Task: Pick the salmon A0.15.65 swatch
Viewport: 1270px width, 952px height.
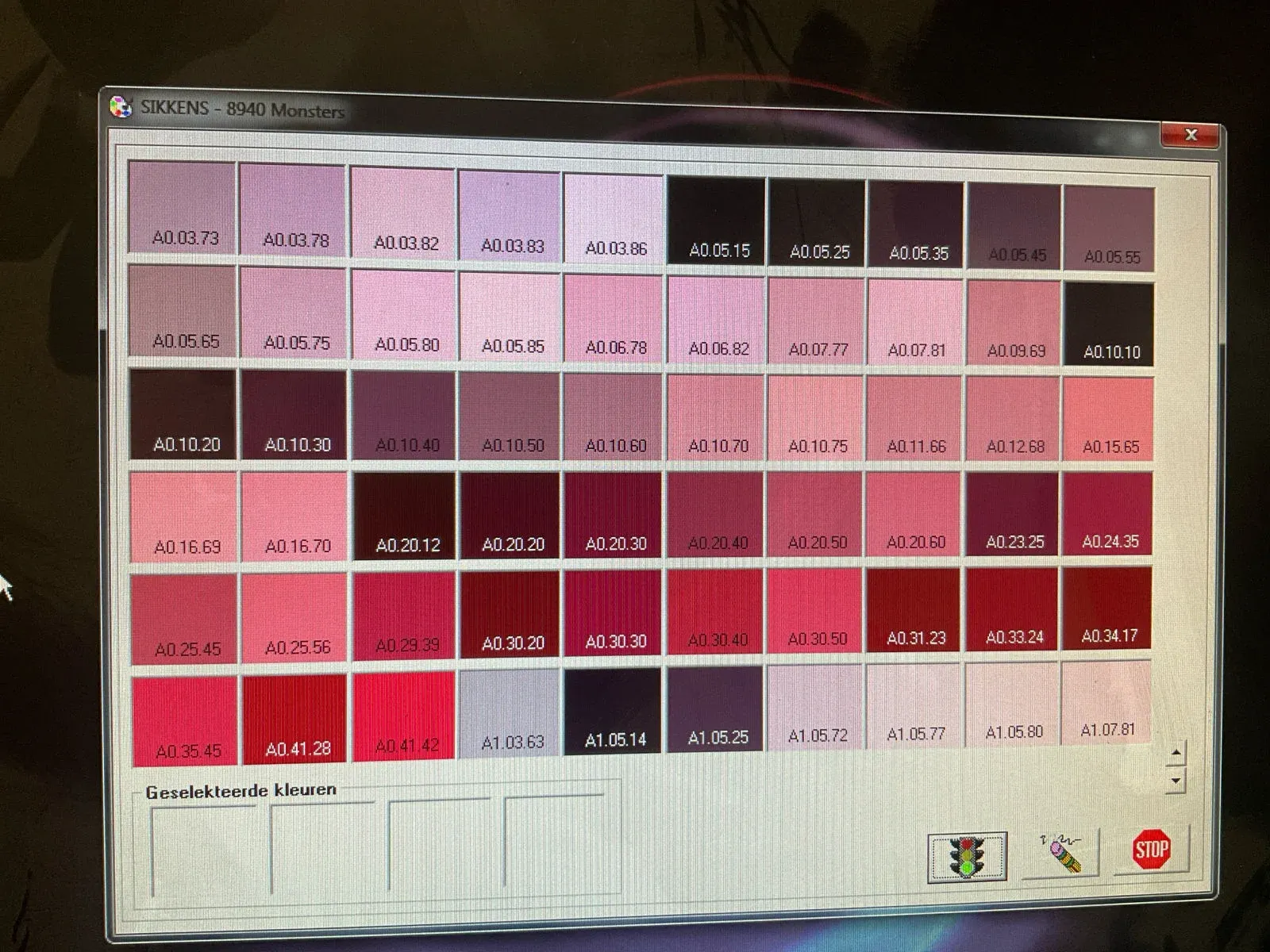Action: click(1108, 420)
